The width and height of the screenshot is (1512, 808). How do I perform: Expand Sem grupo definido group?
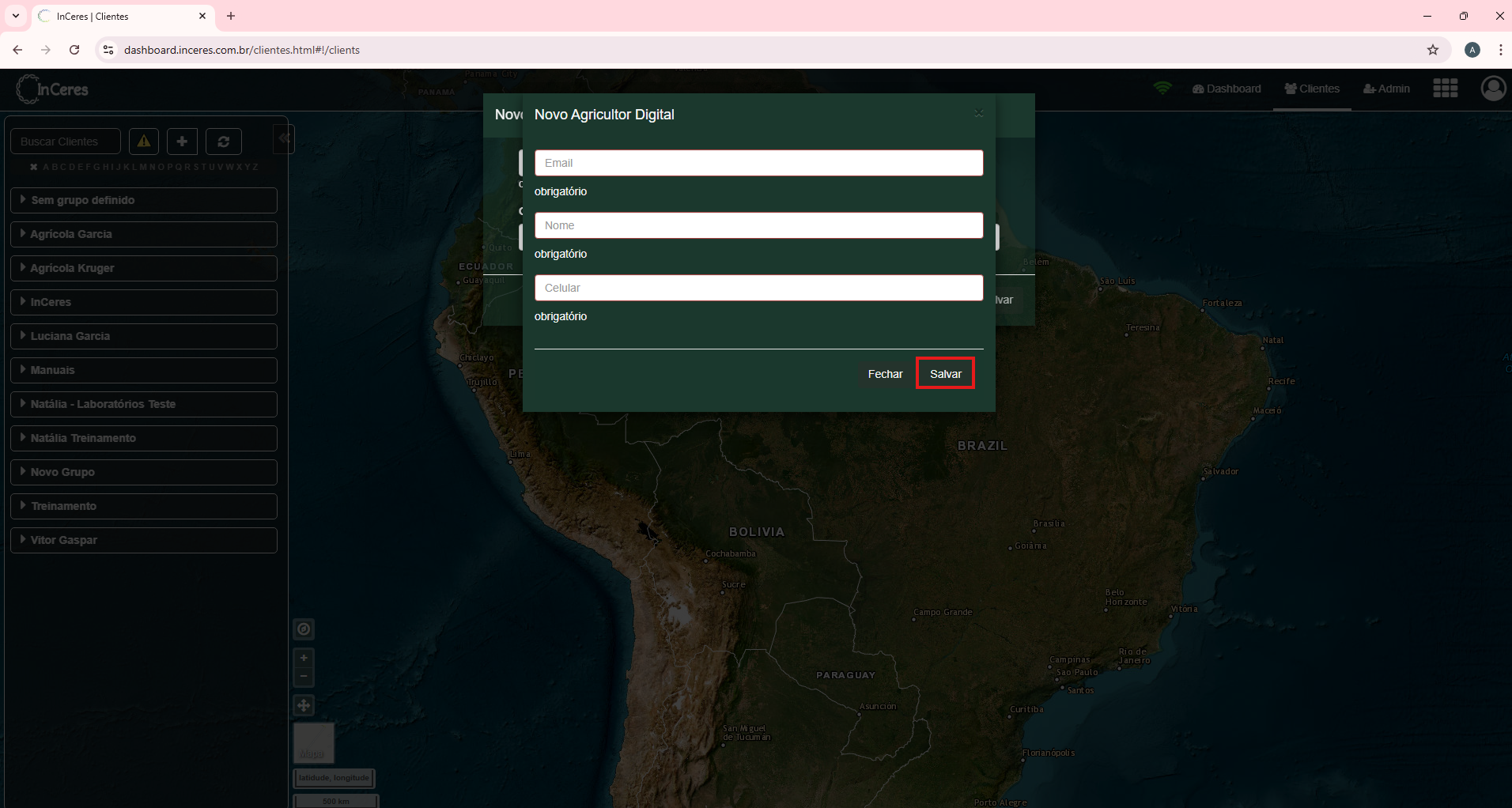point(144,200)
